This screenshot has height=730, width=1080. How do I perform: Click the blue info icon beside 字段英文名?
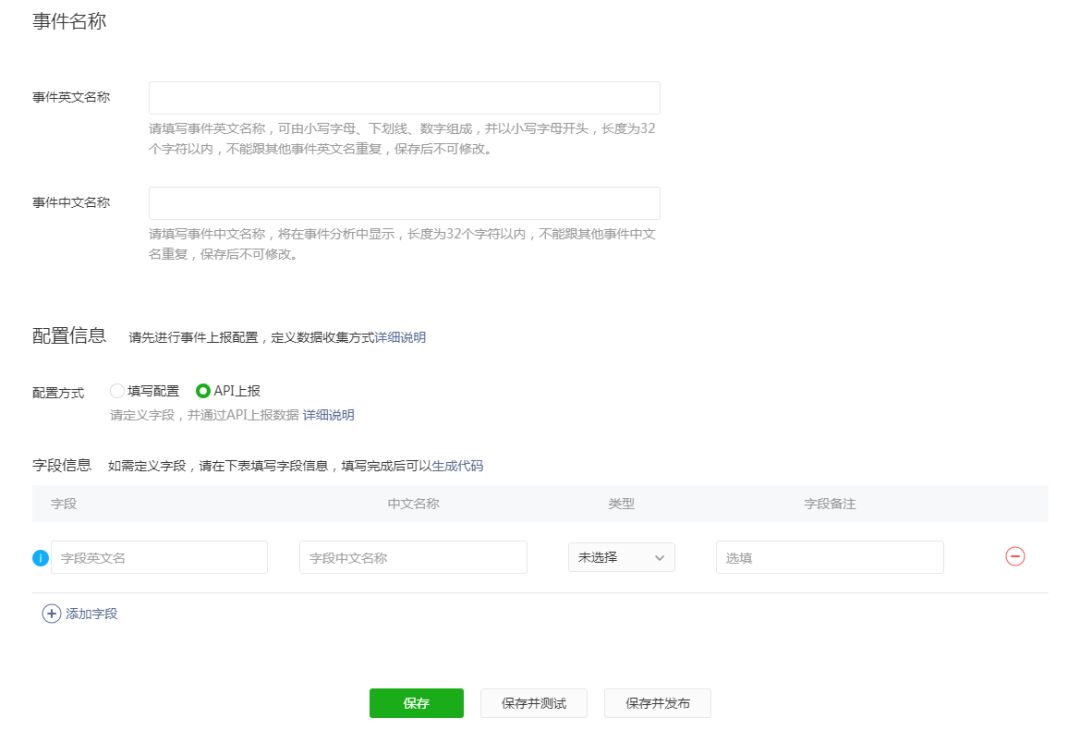(41, 558)
